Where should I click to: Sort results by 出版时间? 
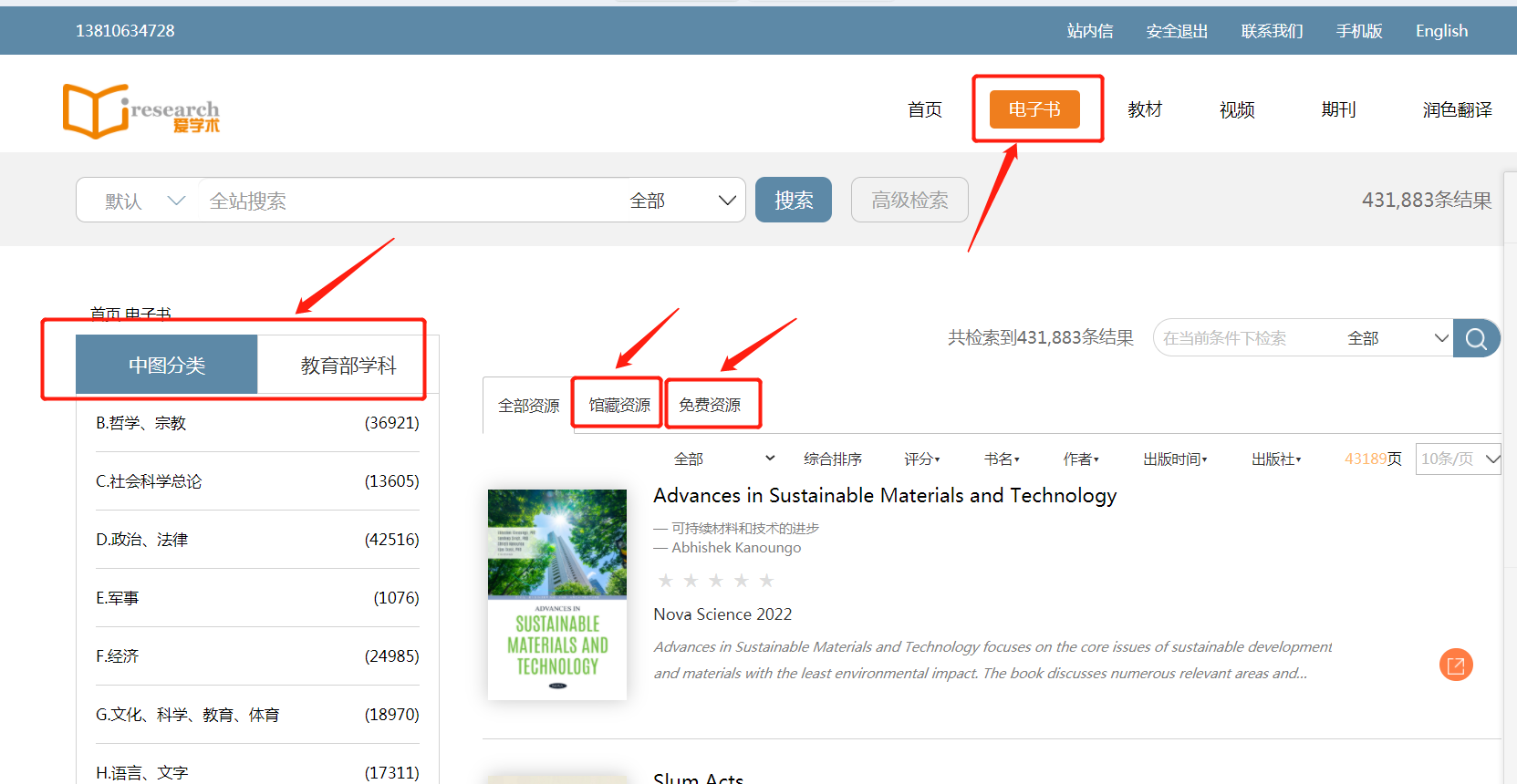[1174, 459]
